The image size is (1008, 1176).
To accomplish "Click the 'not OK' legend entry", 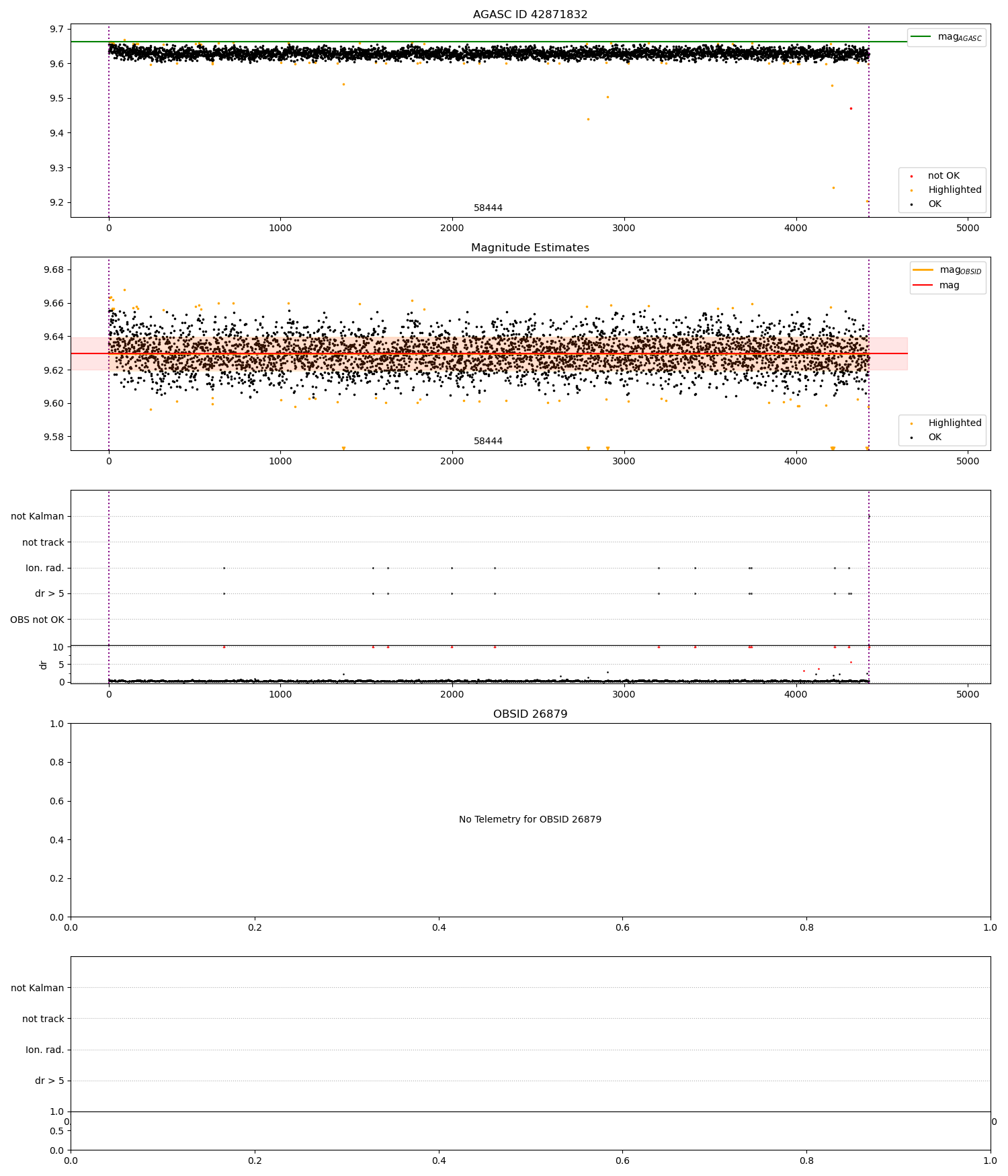I will 943,176.
